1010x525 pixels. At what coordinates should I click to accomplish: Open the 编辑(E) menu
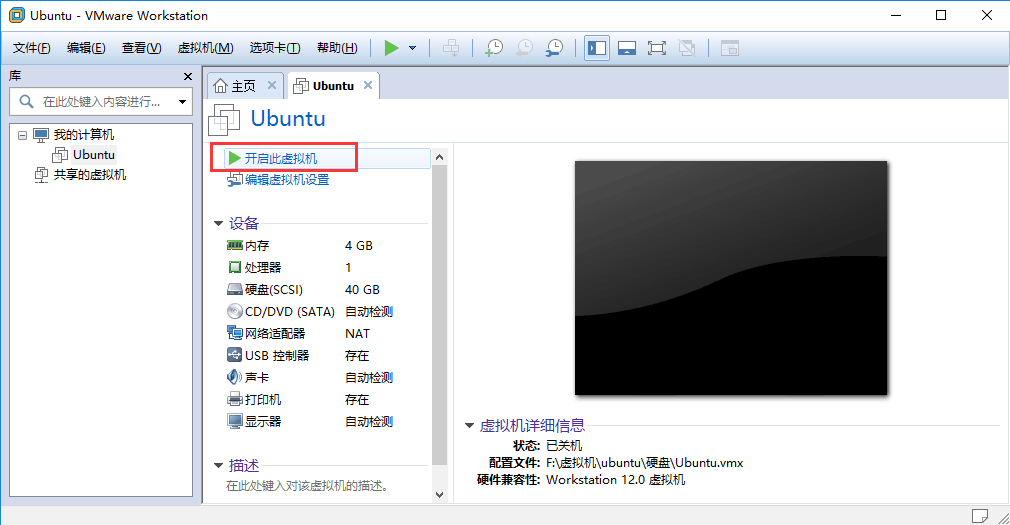pyautogui.click(x=86, y=48)
